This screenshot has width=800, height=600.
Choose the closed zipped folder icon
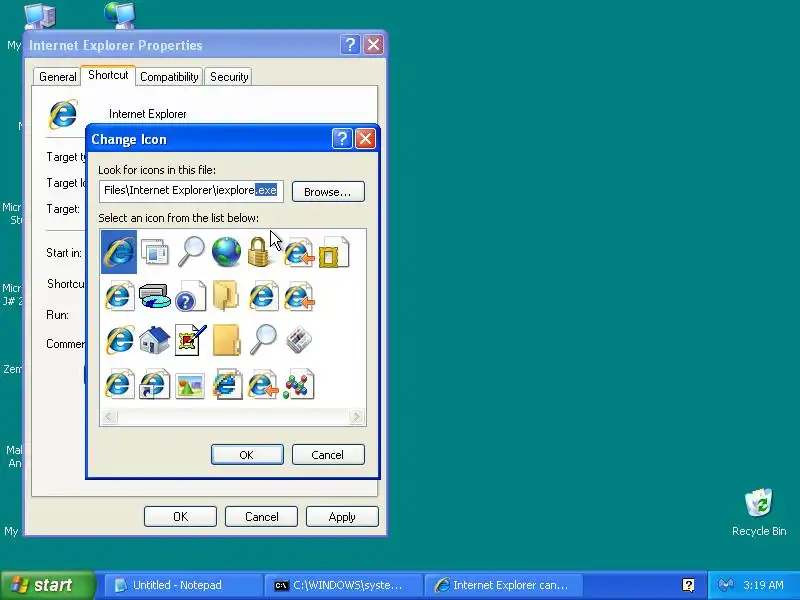coord(227,340)
